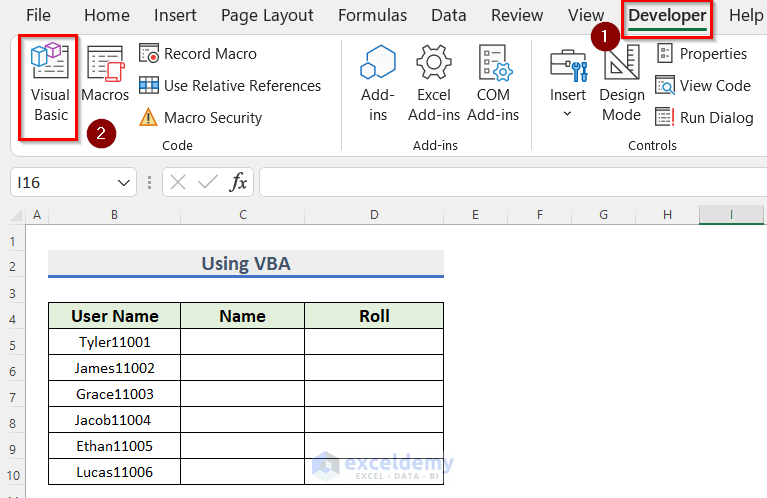The height and width of the screenshot is (498, 767).
Task: Switch to the Data tab
Action: pos(449,15)
